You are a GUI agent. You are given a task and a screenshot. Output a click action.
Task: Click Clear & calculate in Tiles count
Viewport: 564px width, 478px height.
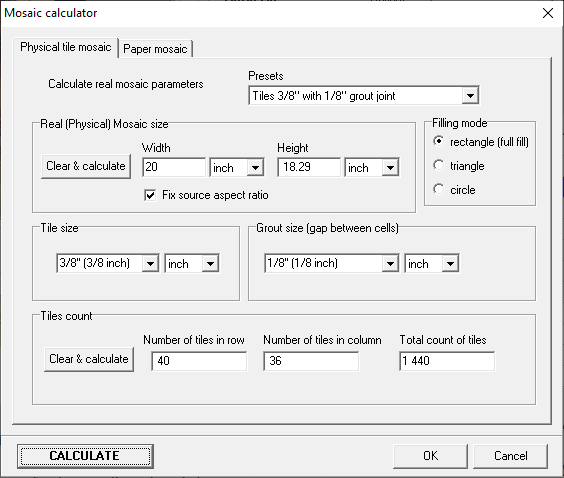point(89,359)
